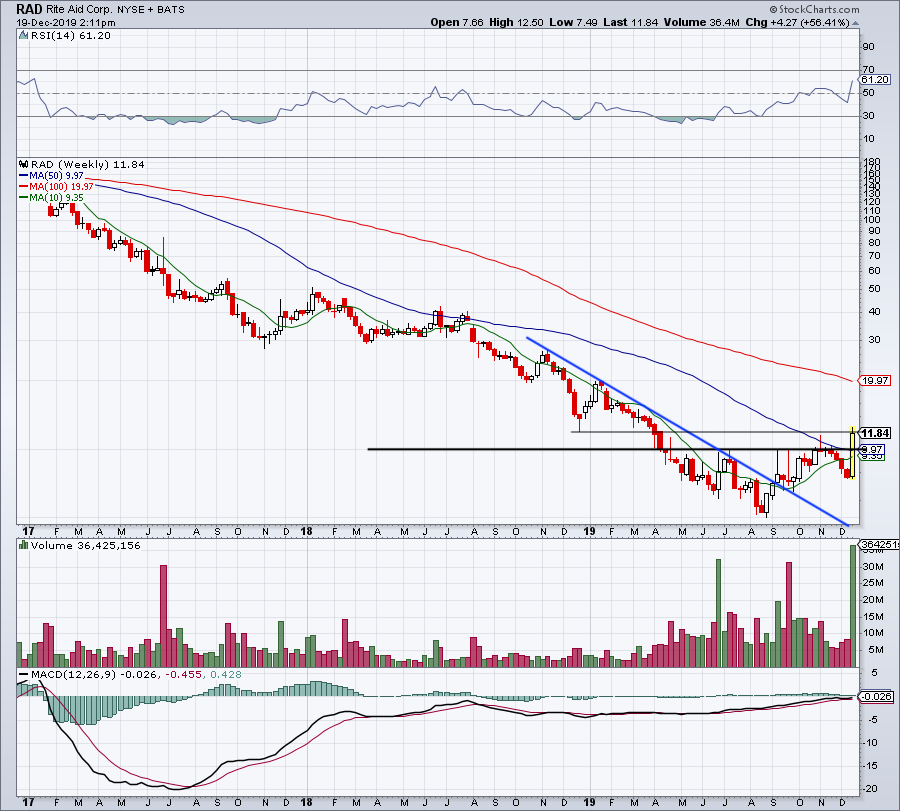Click the StockCharts.com copyright link

[814, 9]
